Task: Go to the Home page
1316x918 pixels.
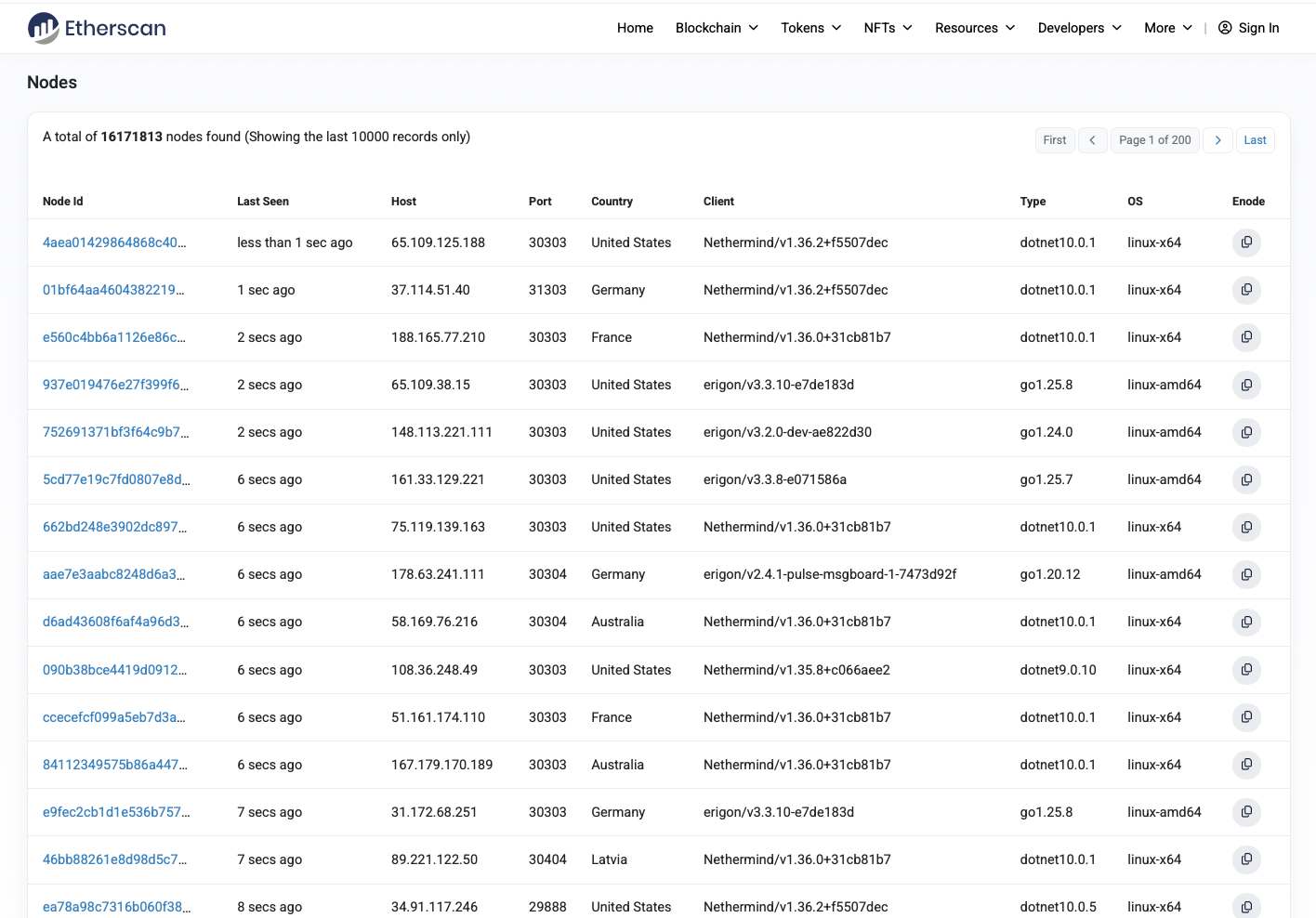Action: point(635,28)
